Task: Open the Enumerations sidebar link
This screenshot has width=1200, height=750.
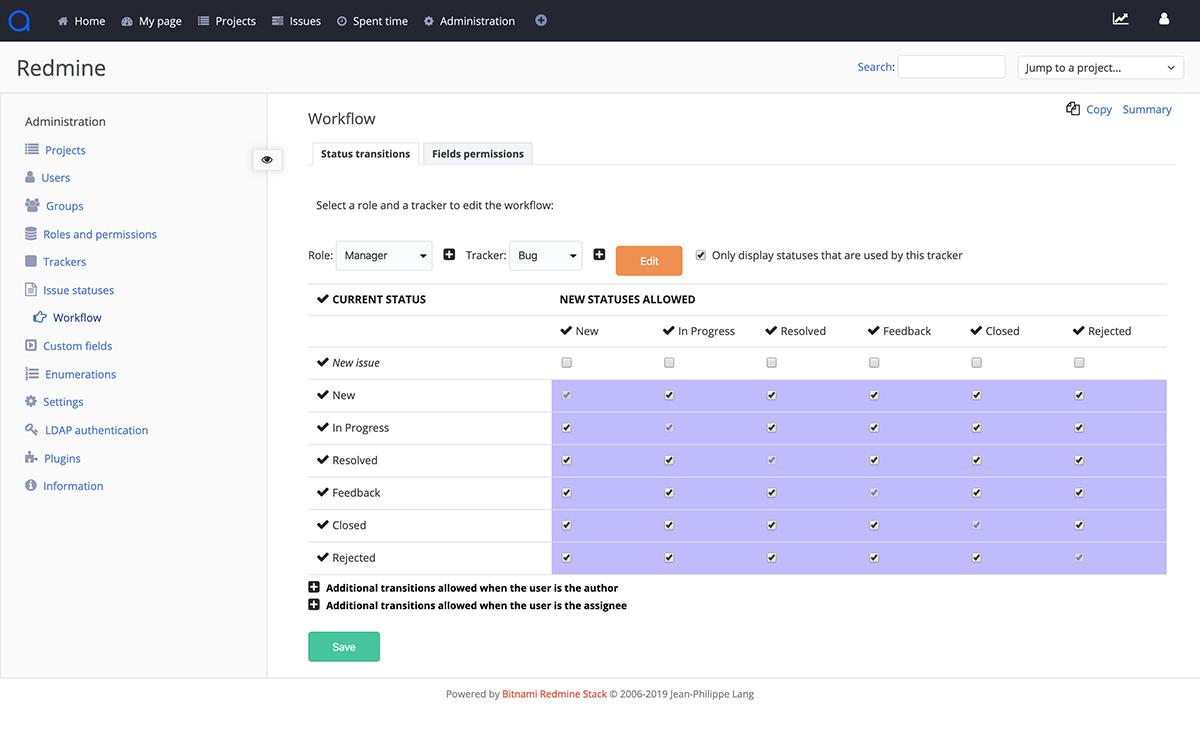Action: tap(80, 374)
